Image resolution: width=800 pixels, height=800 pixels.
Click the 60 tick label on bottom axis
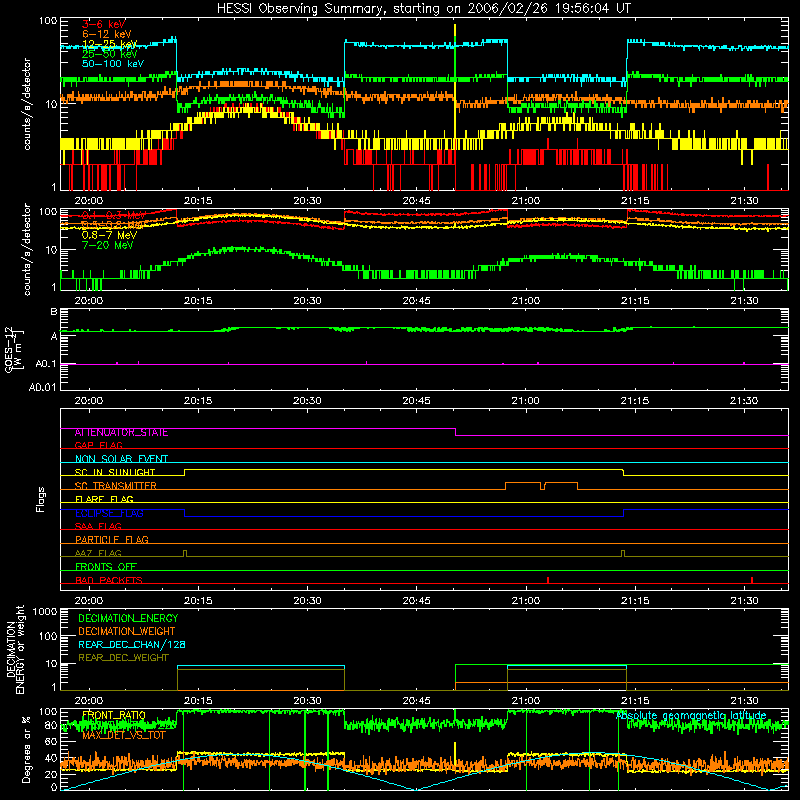pos(51,741)
